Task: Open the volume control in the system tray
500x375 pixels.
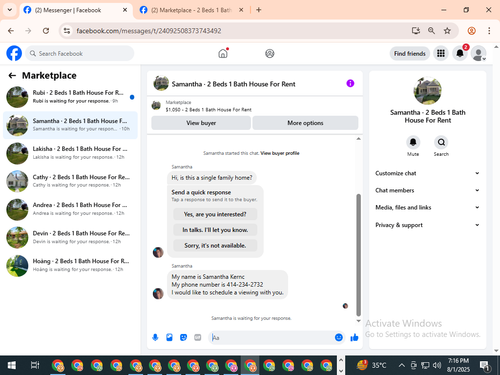Action: tap(437, 366)
